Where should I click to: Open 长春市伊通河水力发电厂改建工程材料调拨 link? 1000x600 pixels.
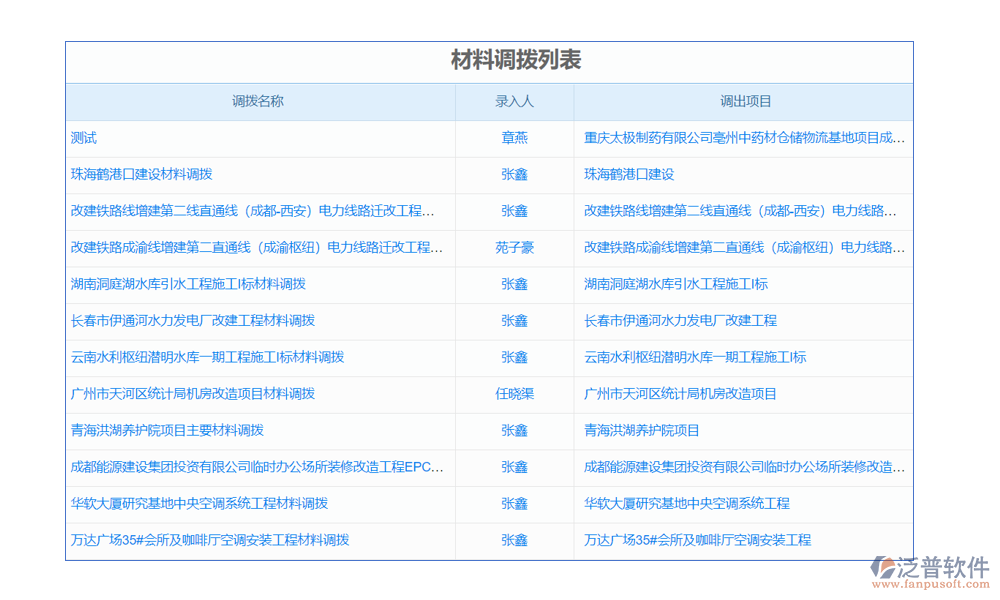click(x=193, y=321)
